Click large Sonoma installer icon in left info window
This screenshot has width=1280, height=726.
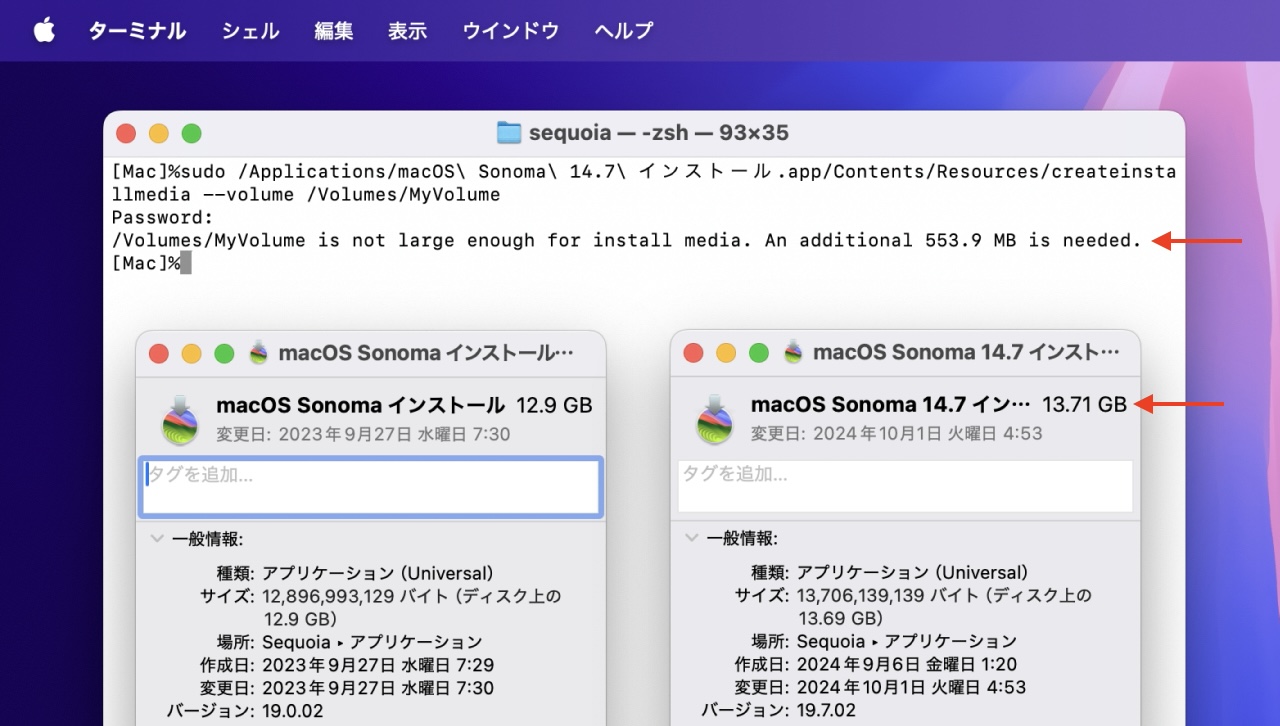(x=180, y=419)
